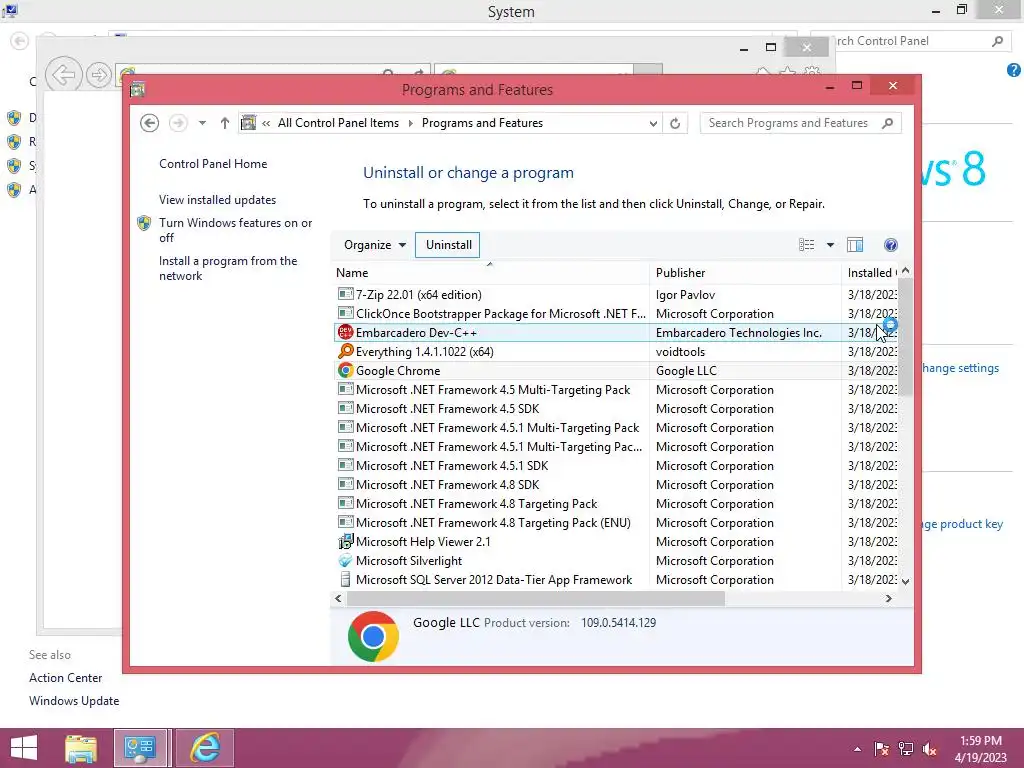
Task: Click voidtools publisher cell
Action: click(x=680, y=351)
